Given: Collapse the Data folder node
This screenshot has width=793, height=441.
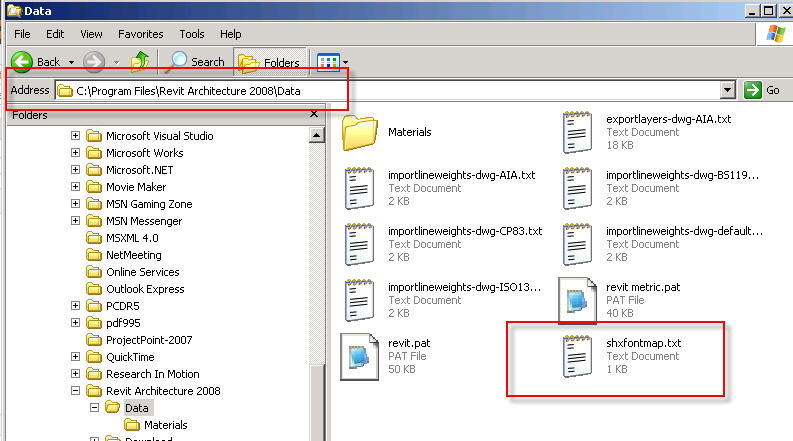Looking at the screenshot, I should pyautogui.click(x=95, y=408).
